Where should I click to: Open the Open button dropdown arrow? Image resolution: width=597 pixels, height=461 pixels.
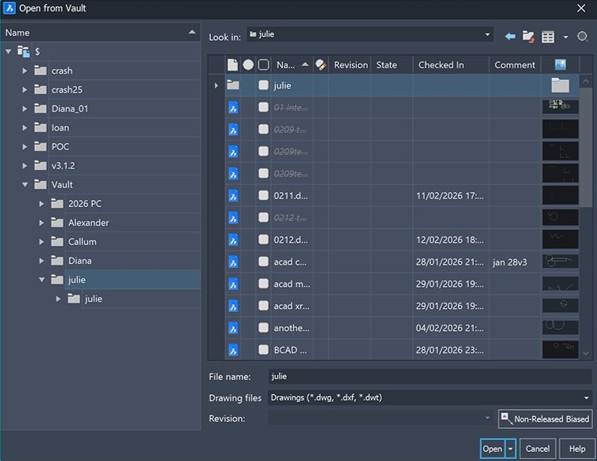[x=511, y=449]
